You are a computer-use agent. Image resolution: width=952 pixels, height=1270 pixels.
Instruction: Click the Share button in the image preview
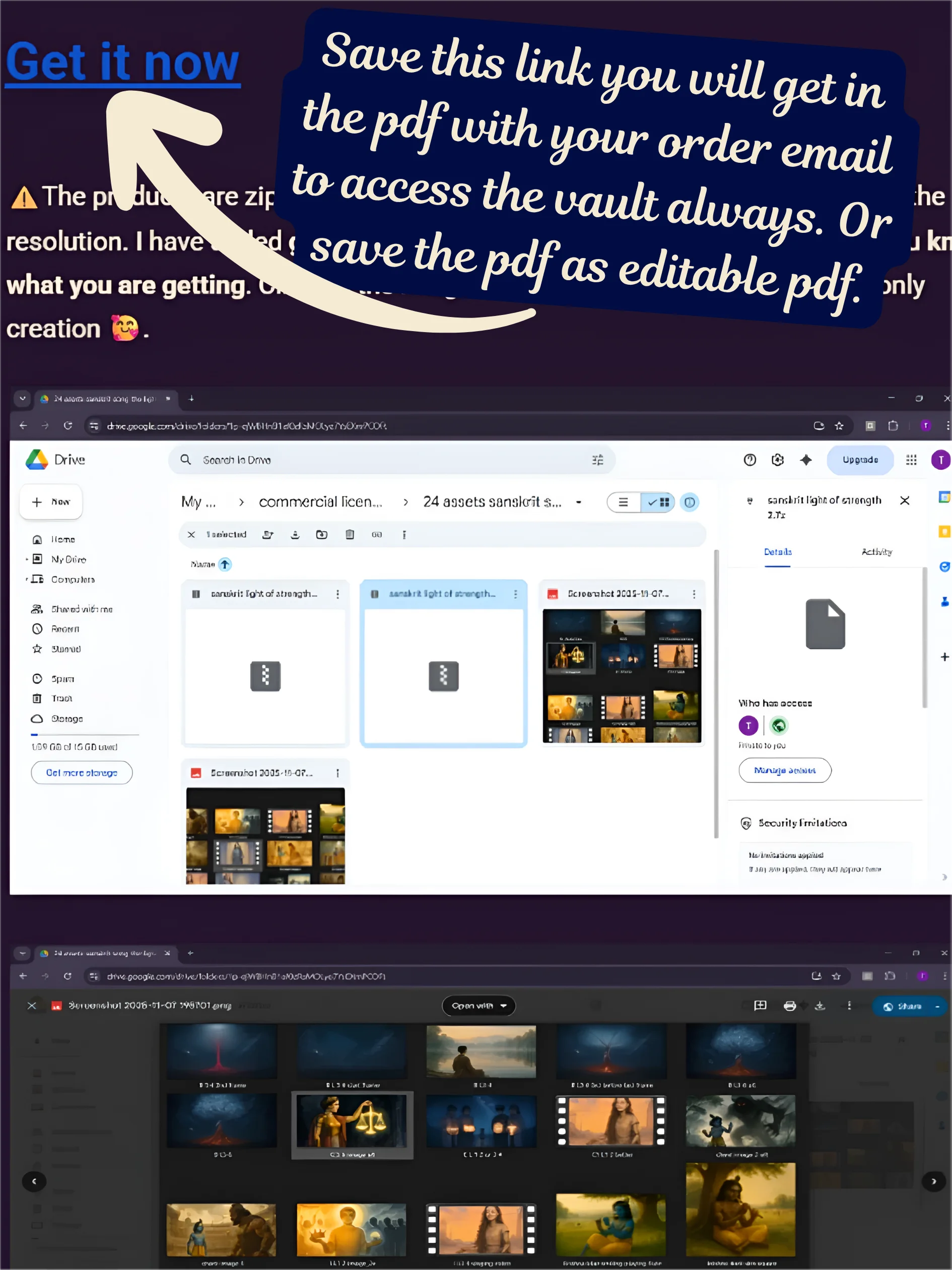pyautogui.click(x=902, y=1006)
